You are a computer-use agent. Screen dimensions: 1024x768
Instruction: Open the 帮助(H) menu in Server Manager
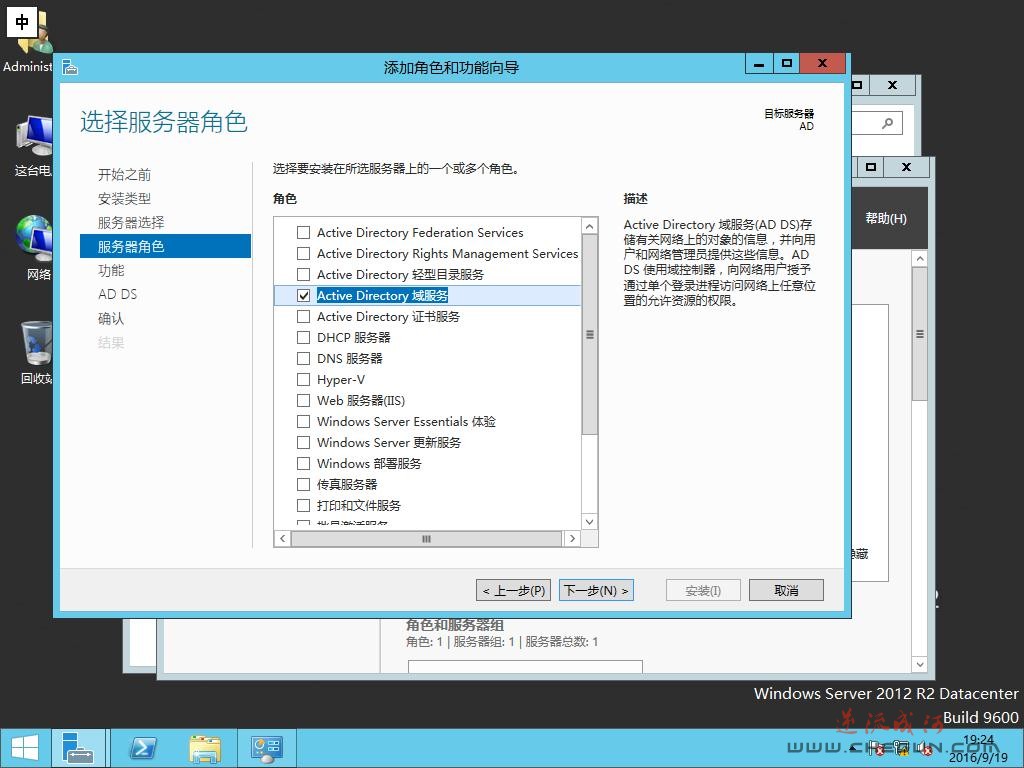(886, 218)
